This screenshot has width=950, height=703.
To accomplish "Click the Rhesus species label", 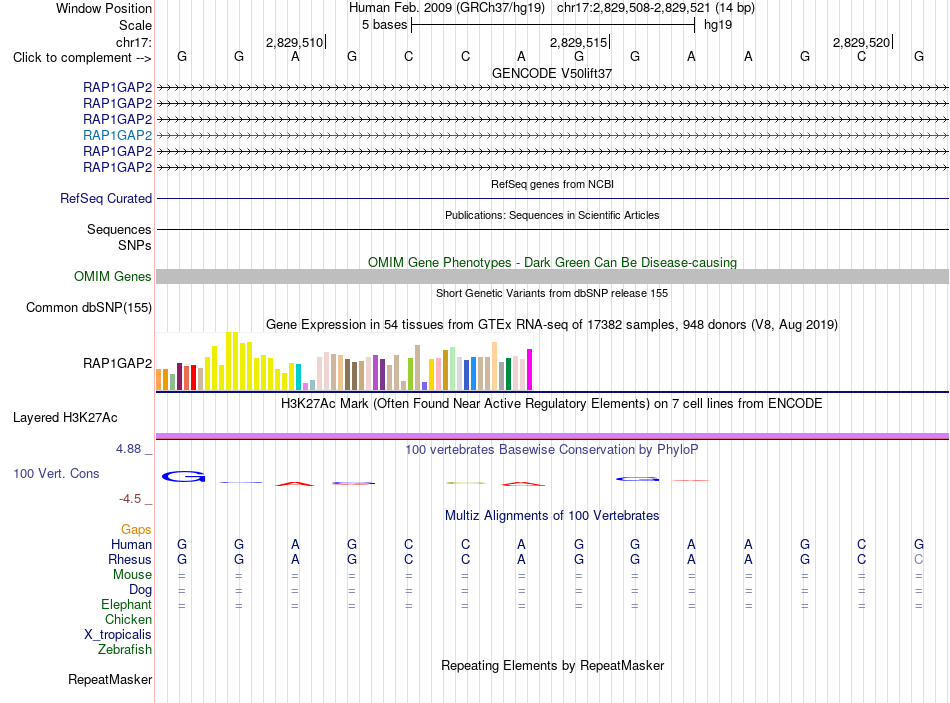I will click(x=130, y=559).
